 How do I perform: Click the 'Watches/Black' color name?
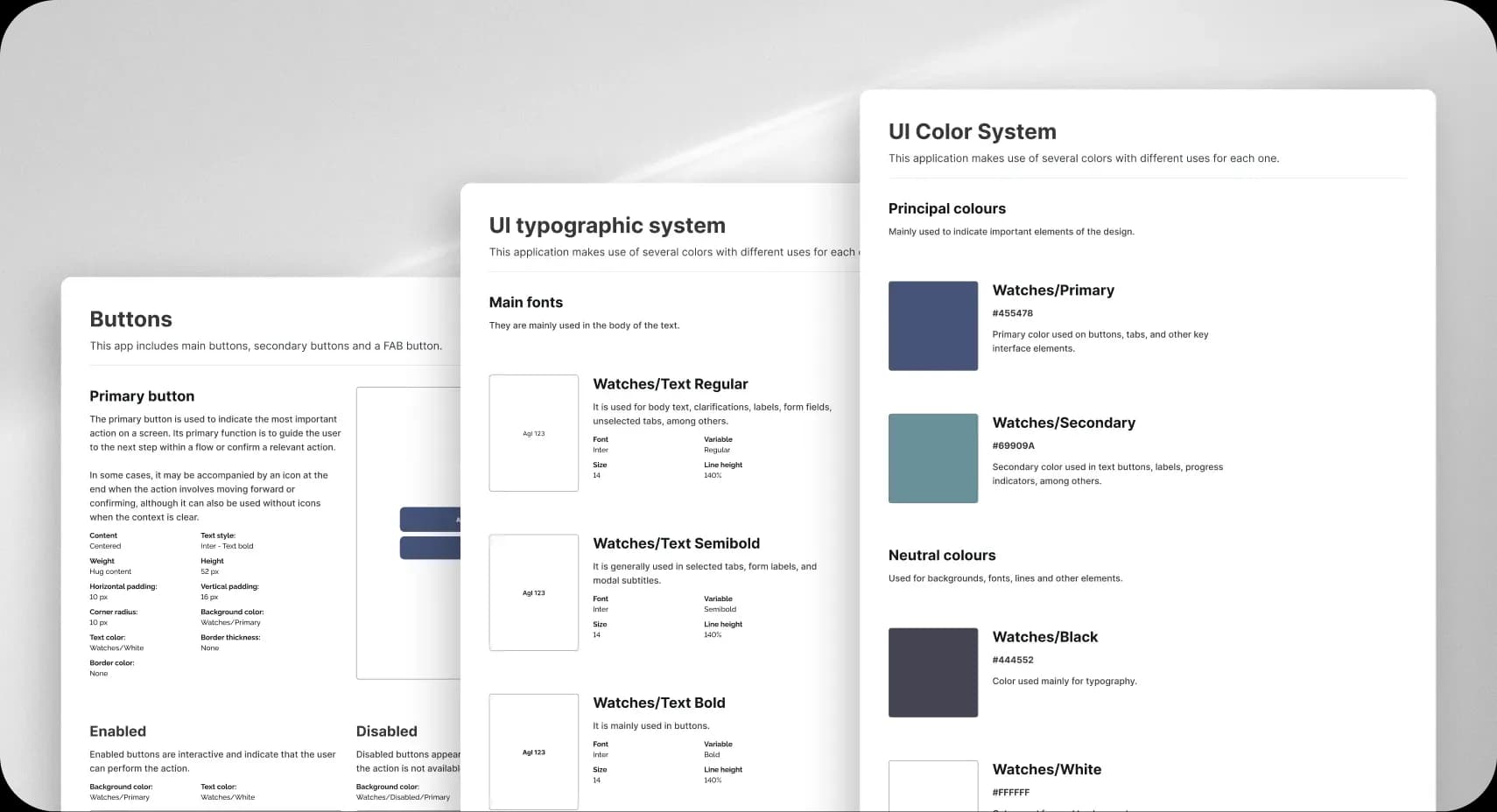(1044, 637)
